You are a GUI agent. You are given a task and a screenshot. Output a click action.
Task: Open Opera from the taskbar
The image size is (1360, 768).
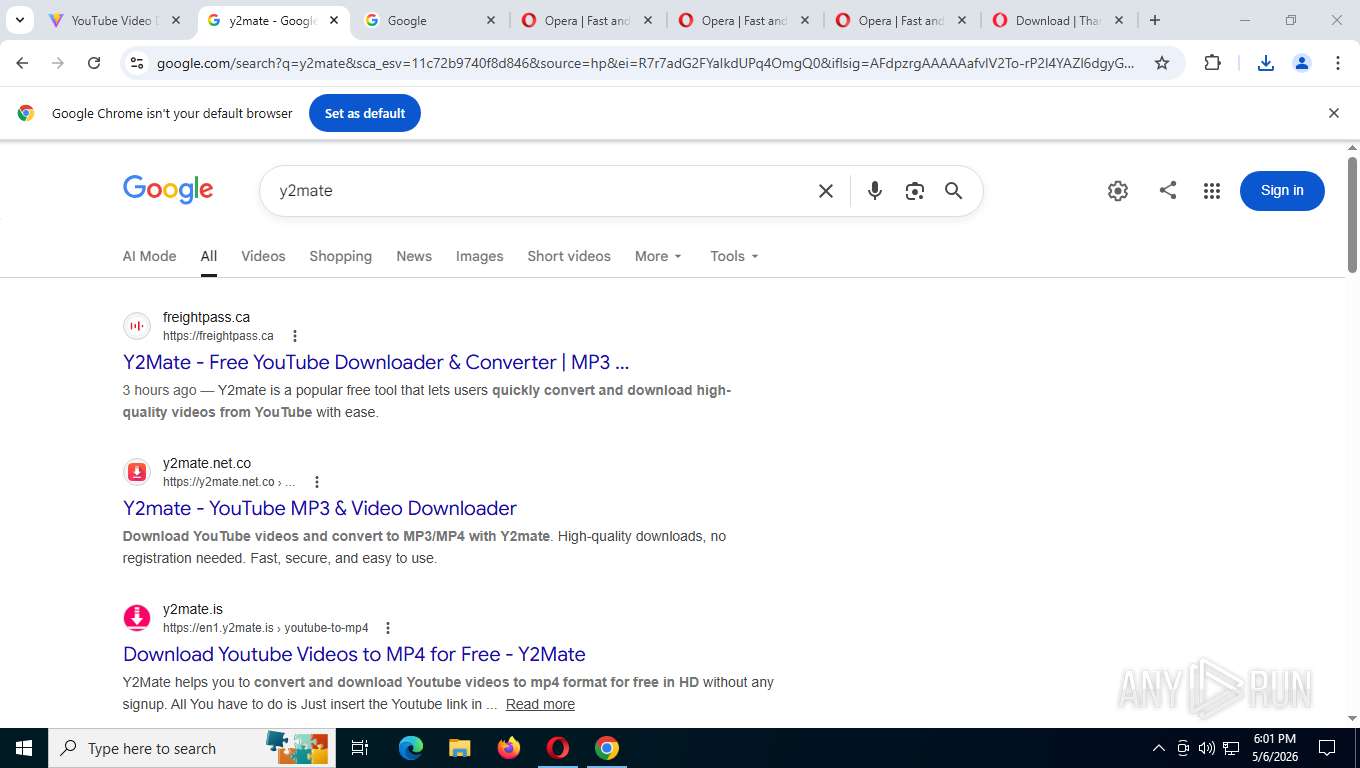(x=558, y=748)
